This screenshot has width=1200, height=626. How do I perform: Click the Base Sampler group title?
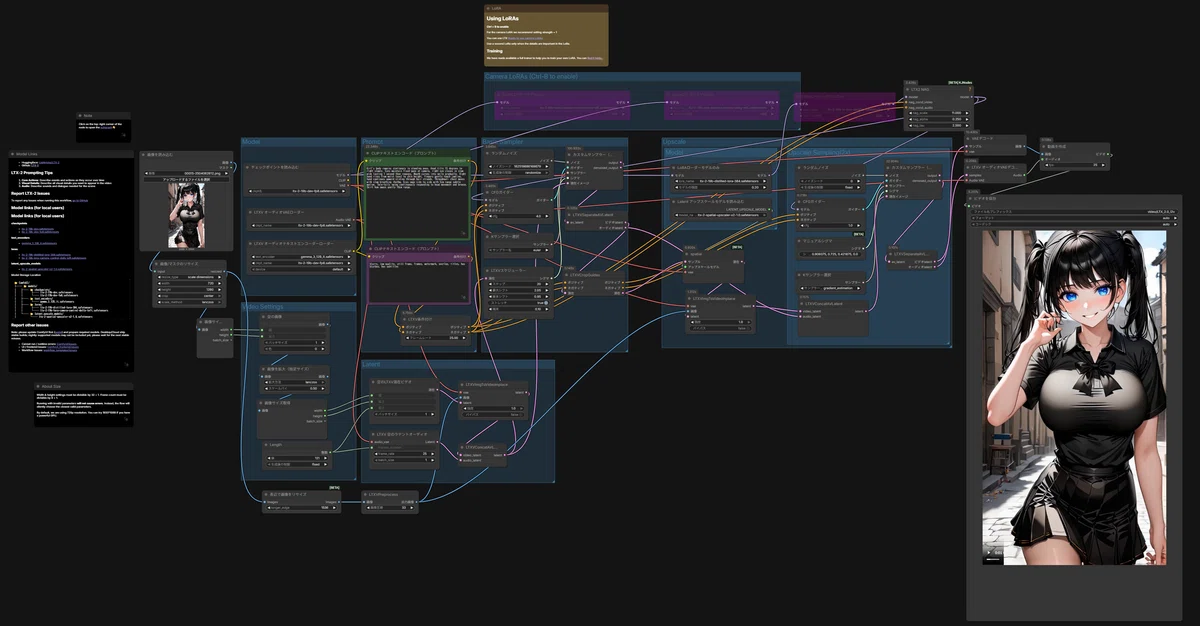[x=502, y=142]
